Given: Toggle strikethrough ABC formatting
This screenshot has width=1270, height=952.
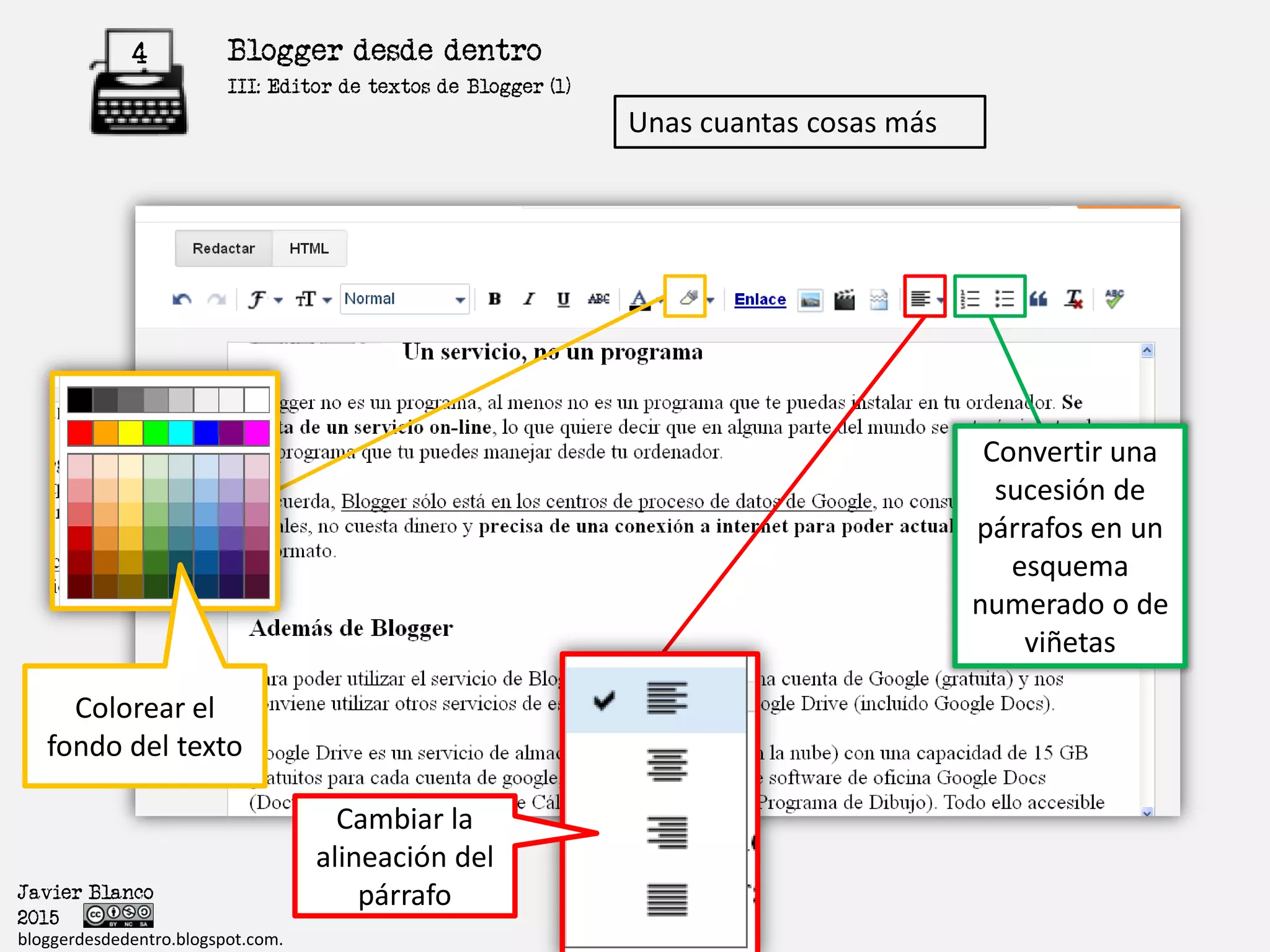Looking at the screenshot, I should click(598, 299).
